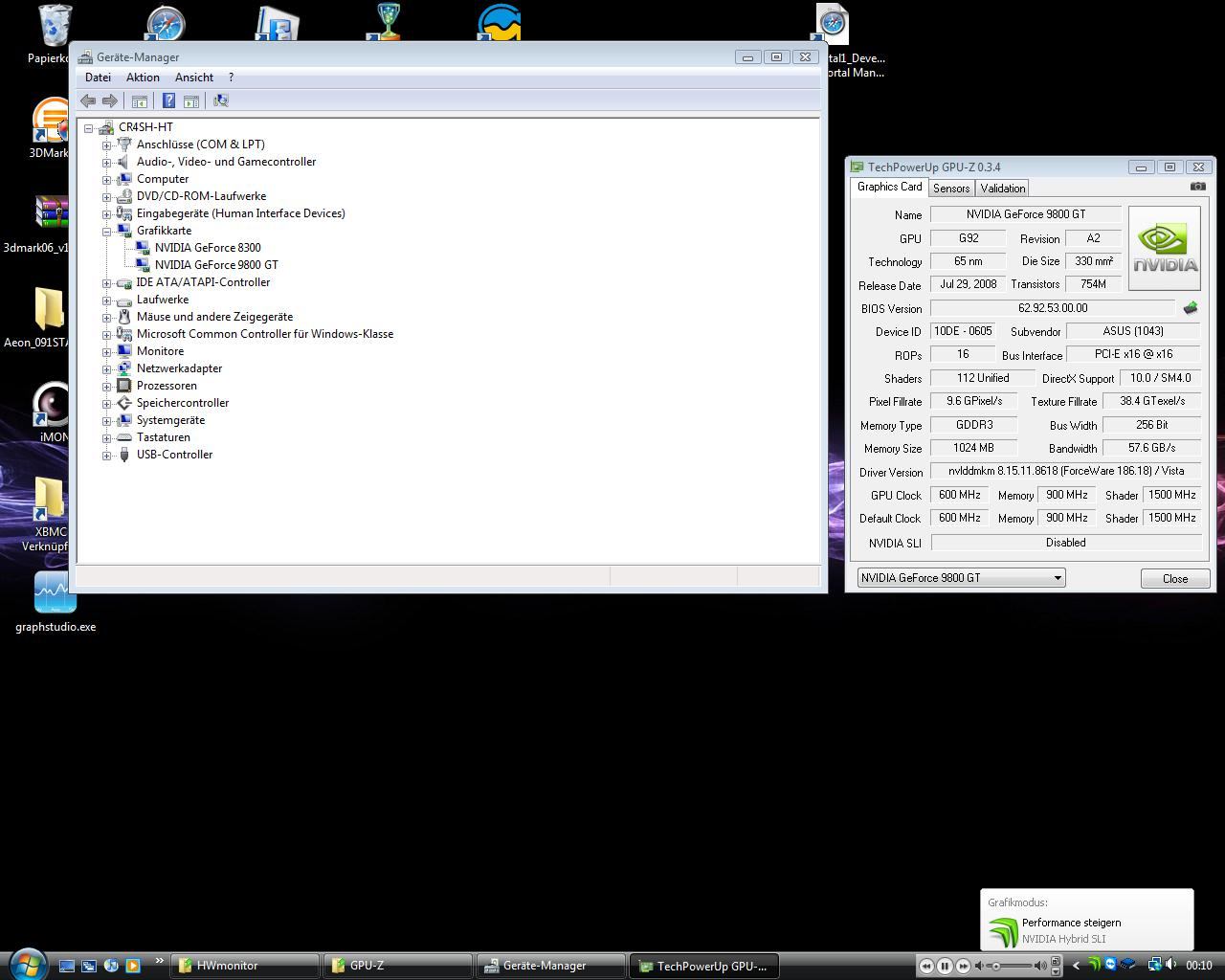
Task: Click the Windows Start orb
Action: click(x=27, y=964)
